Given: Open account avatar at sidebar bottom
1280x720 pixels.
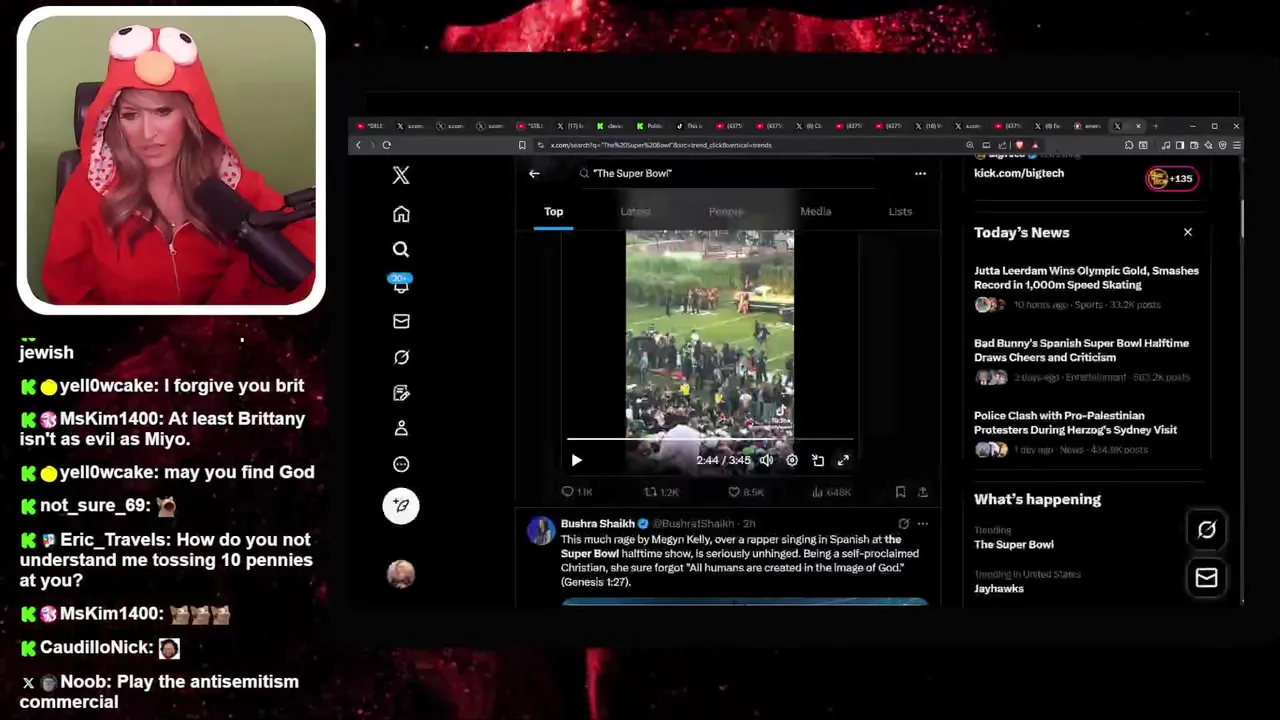Looking at the screenshot, I should click(x=401, y=573).
